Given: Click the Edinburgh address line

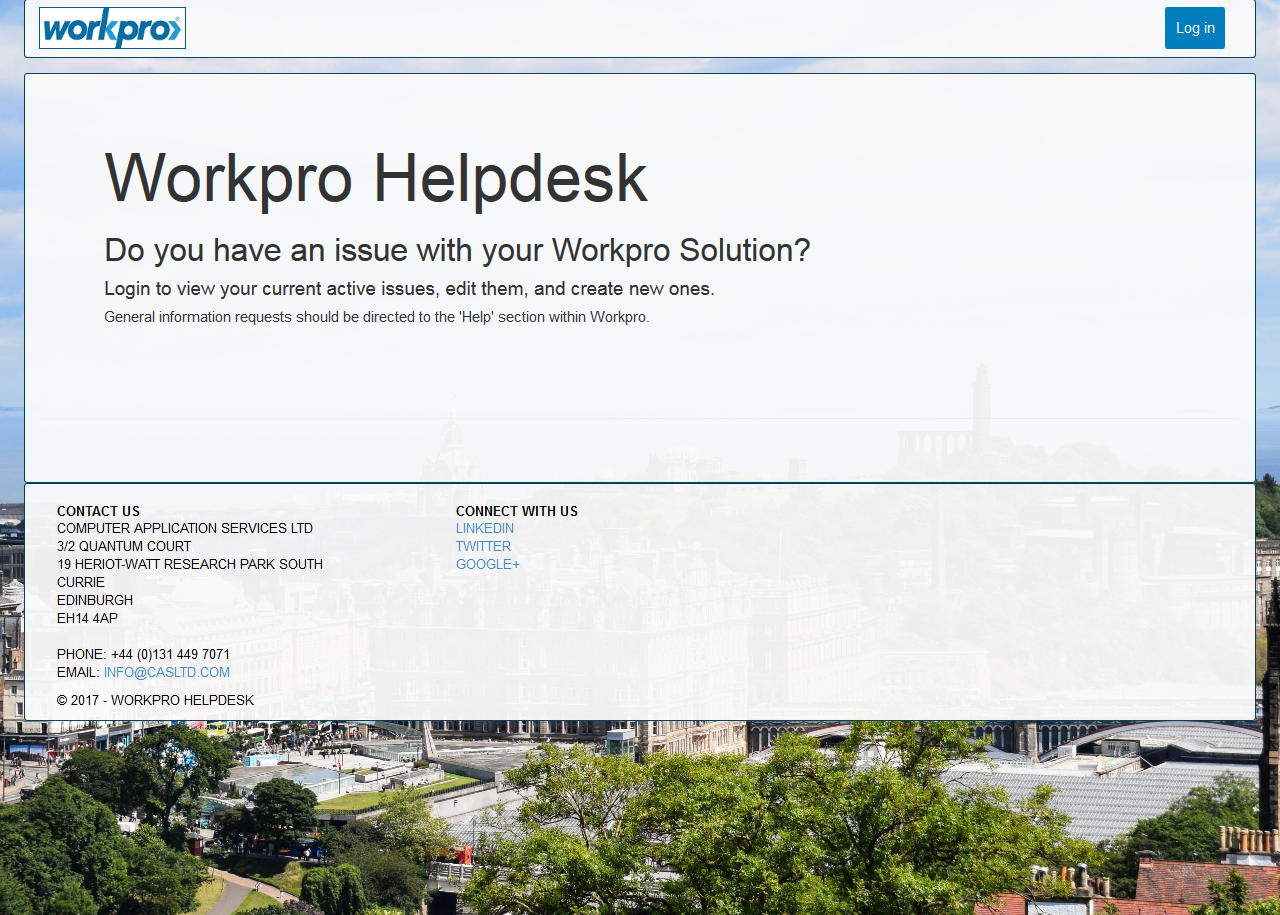Looking at the screenshot, I should click(95, 600).
